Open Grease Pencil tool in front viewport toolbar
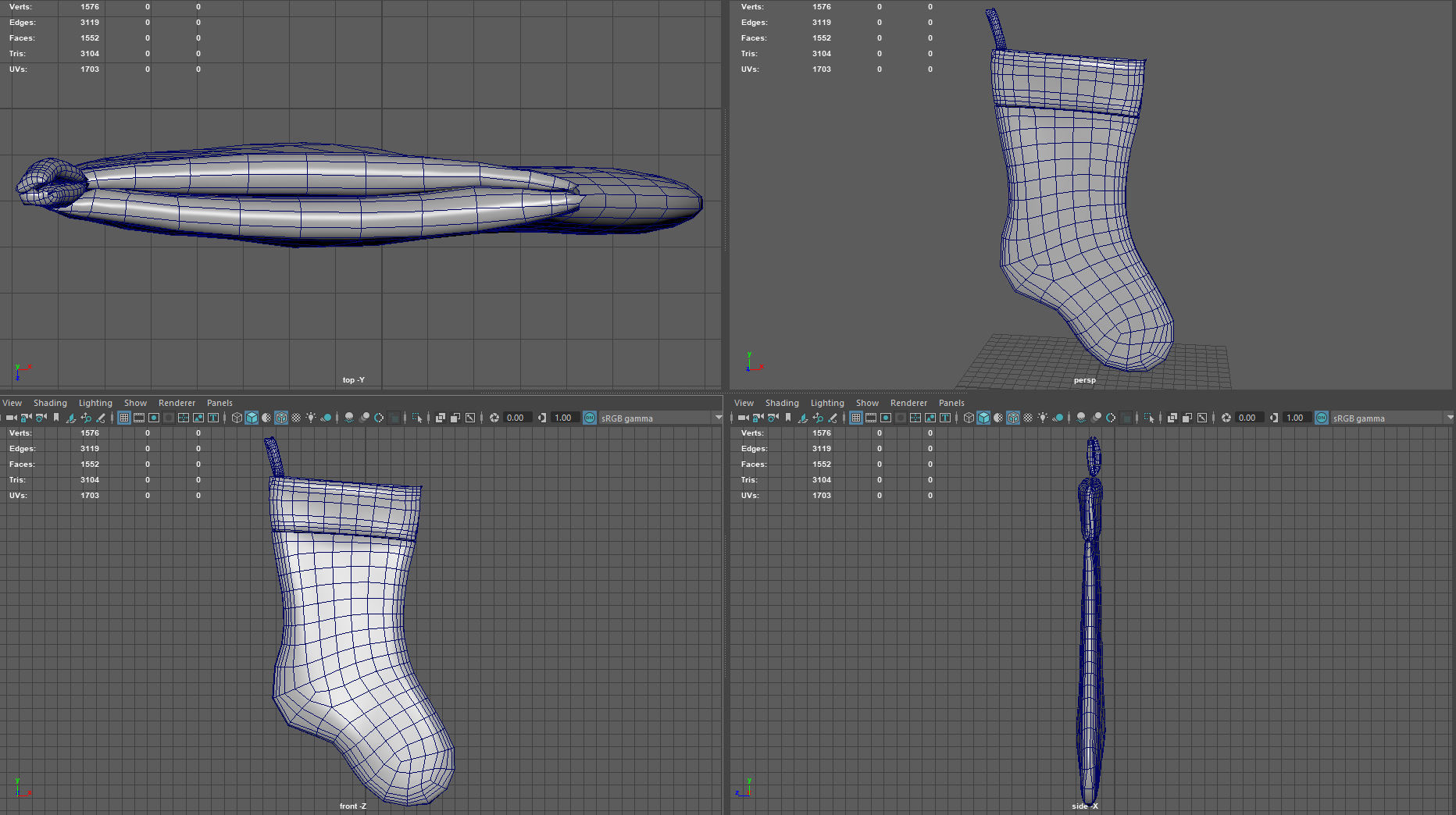The width and height of the screenshot is (1456, 815). (101, 418)
